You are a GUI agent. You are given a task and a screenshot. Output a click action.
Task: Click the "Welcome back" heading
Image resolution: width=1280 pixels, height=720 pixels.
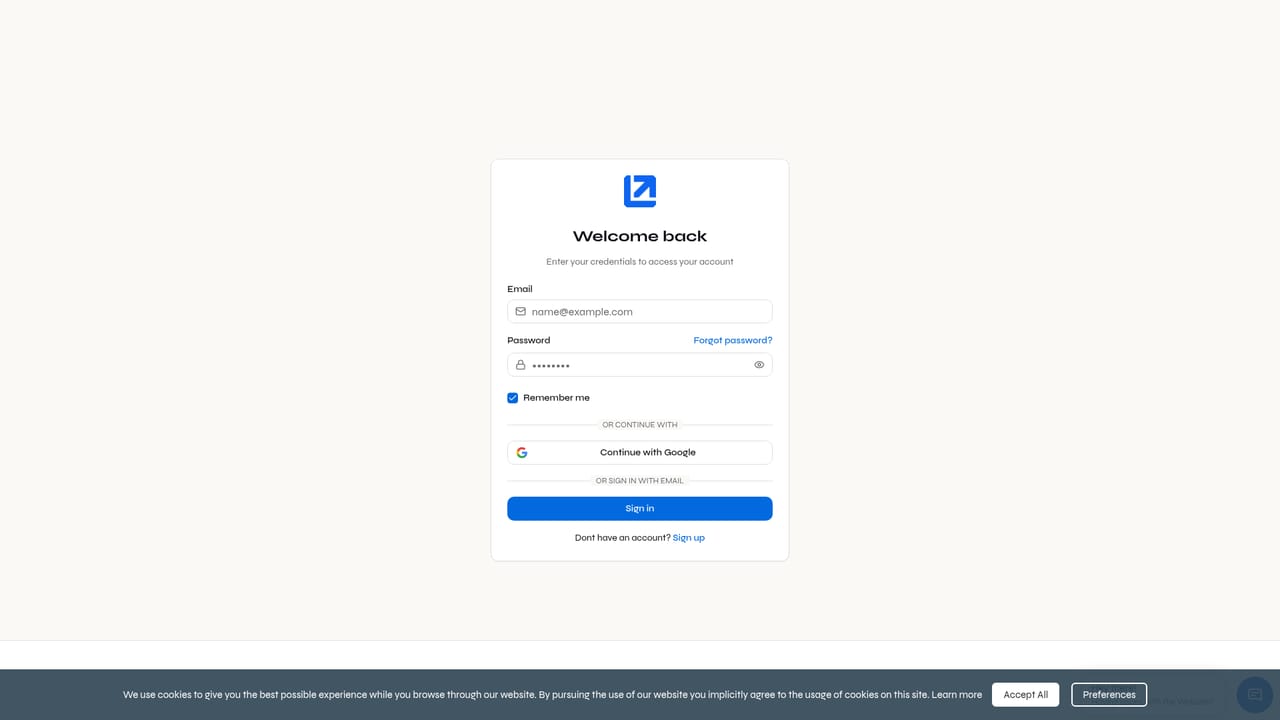[x=640, y=237]
